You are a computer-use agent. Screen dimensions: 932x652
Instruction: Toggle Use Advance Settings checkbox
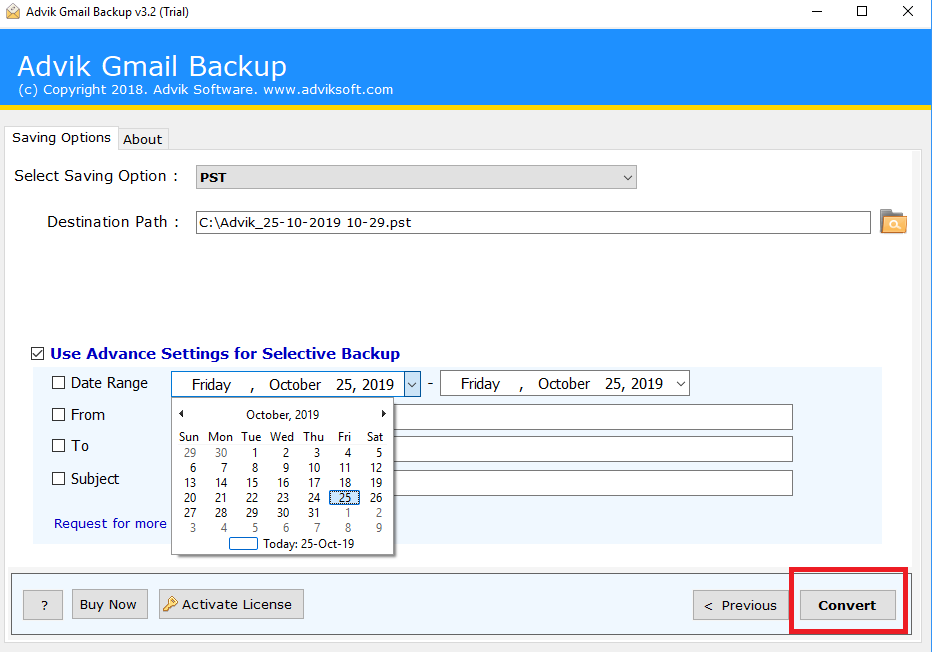point(37,354)
